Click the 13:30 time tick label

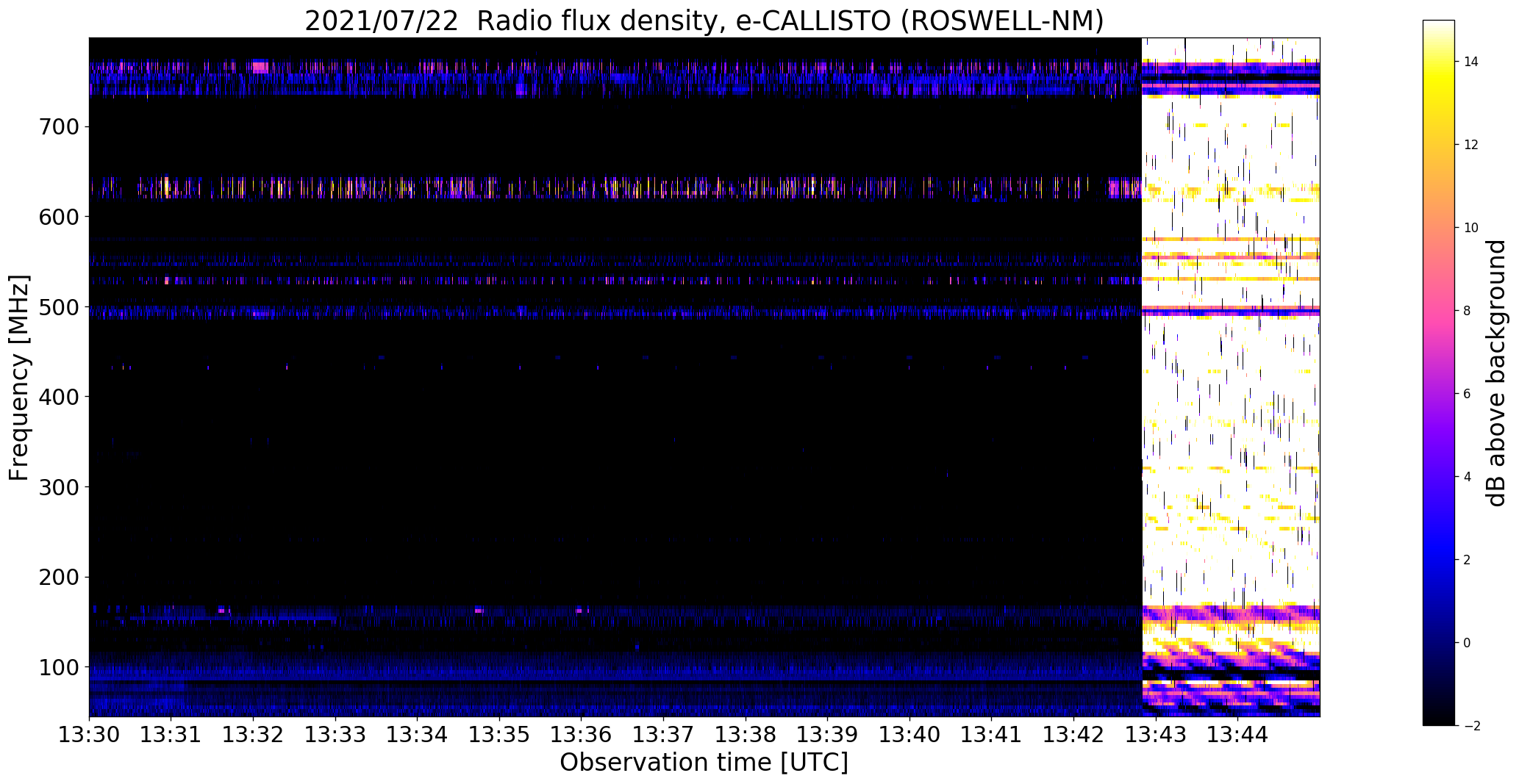88,734
